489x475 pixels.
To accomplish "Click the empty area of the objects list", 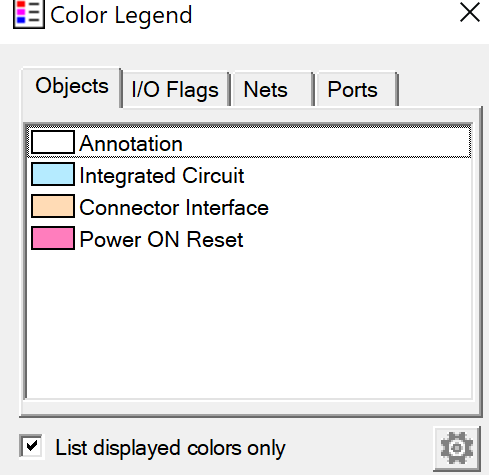I will [x=249, y=325].
